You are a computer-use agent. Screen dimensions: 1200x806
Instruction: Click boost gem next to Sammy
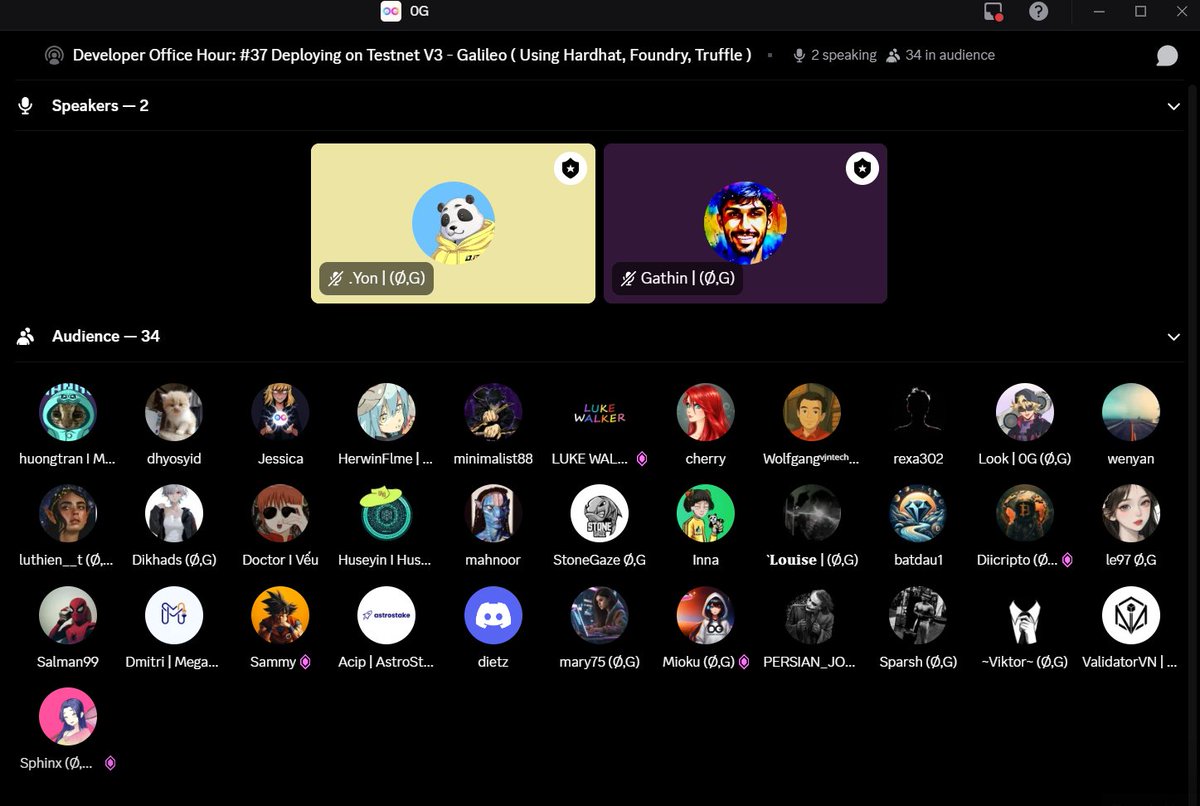point(305,662)
